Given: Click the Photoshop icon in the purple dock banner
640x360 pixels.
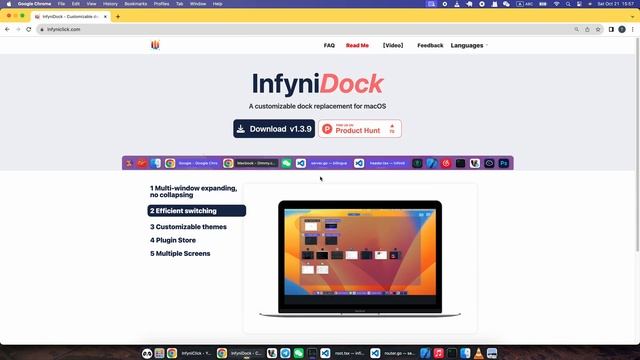Looking at the screenshot, I should coord(504,163).
